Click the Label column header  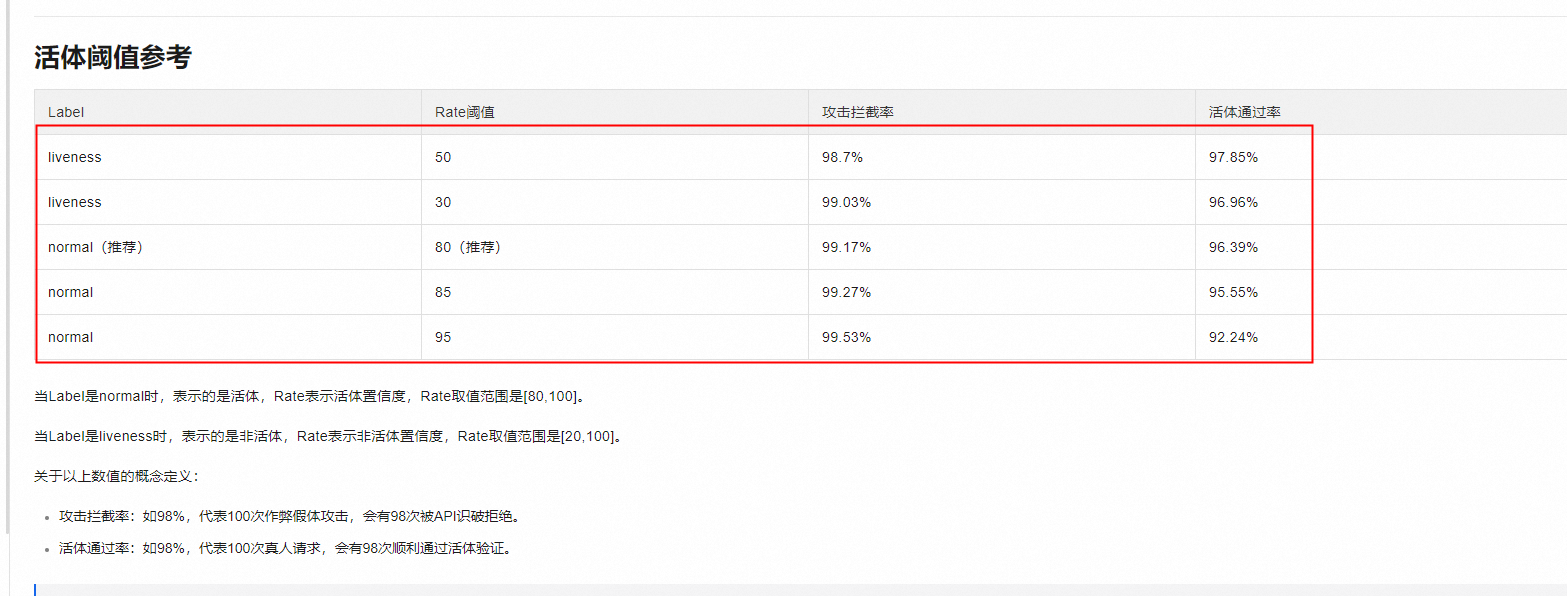click(x=66, y=112)
